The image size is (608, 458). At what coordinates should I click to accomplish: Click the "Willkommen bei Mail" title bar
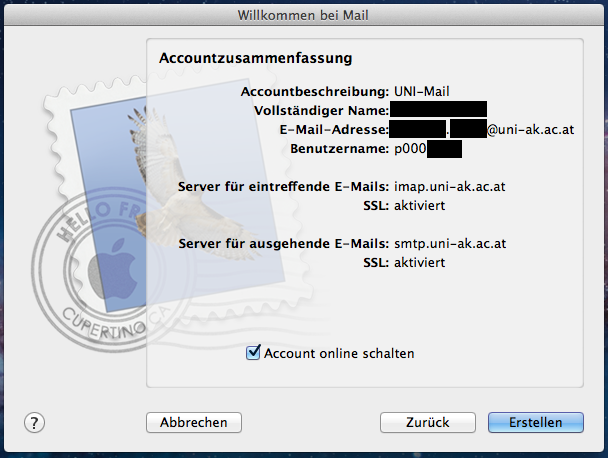tap(304, 15)
